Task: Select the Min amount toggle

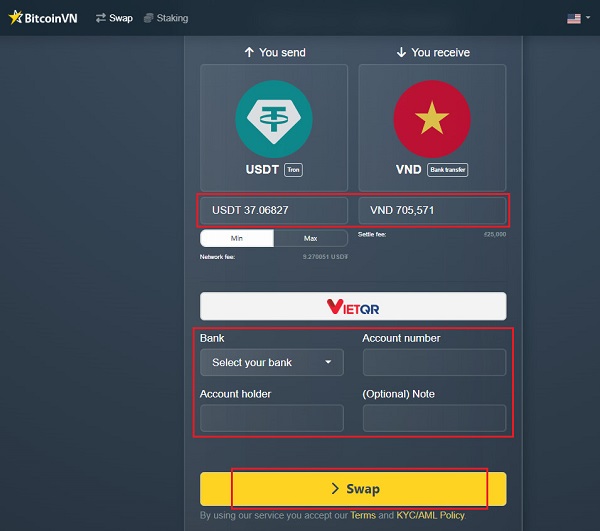Action: point(237,239)
